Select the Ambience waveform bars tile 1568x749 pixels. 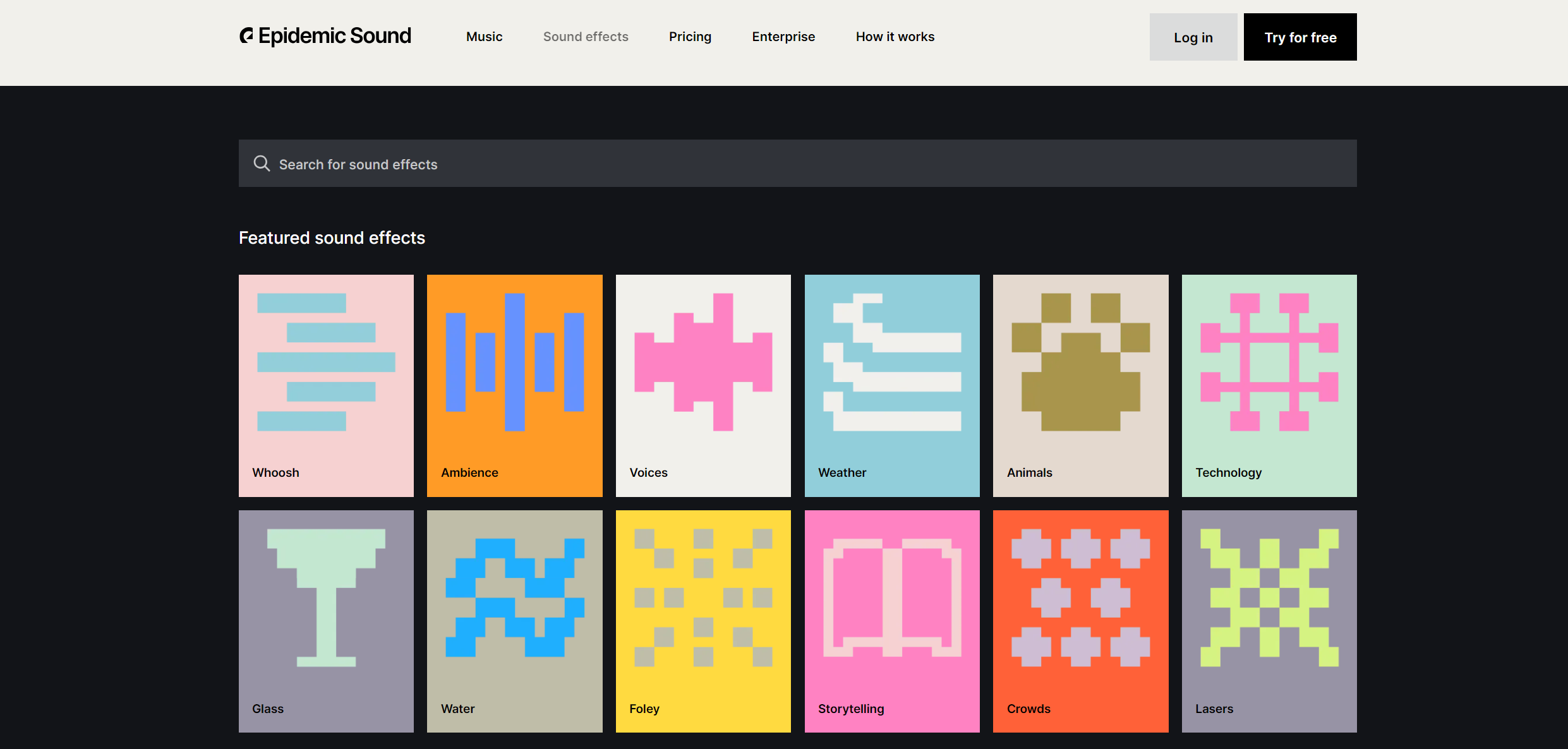(514, 385)
